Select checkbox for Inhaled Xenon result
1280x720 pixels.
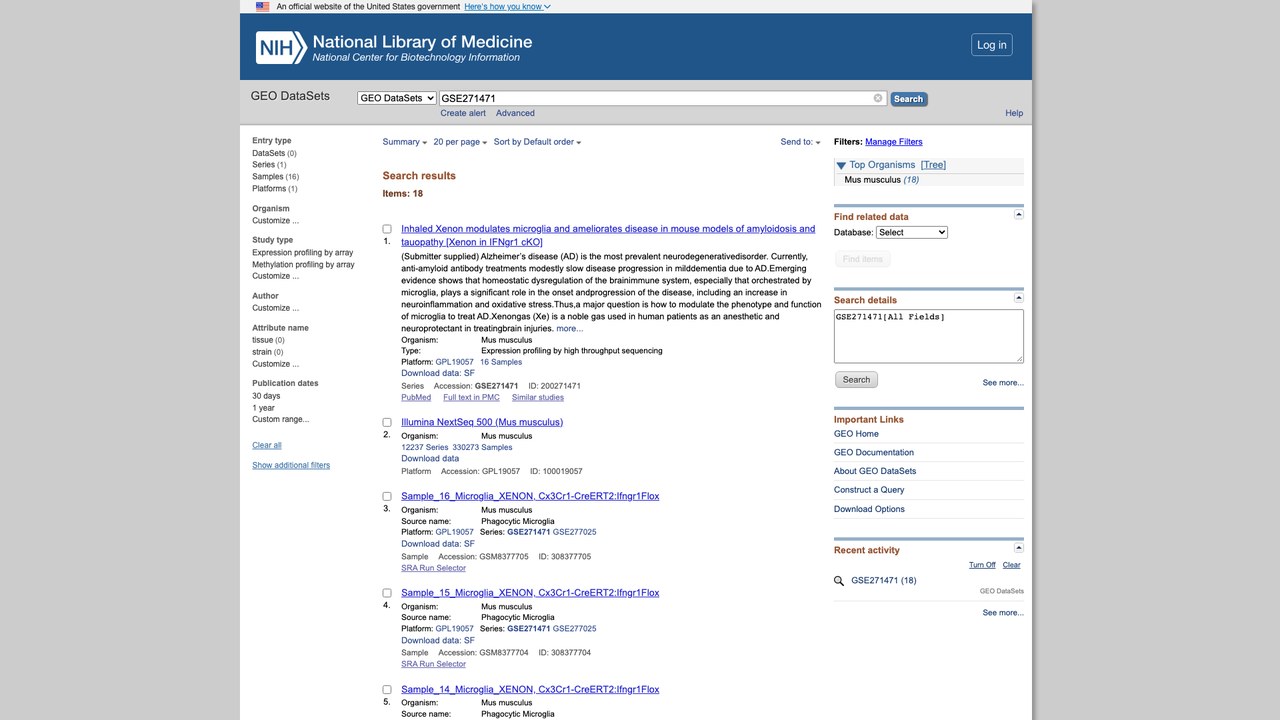387,229
